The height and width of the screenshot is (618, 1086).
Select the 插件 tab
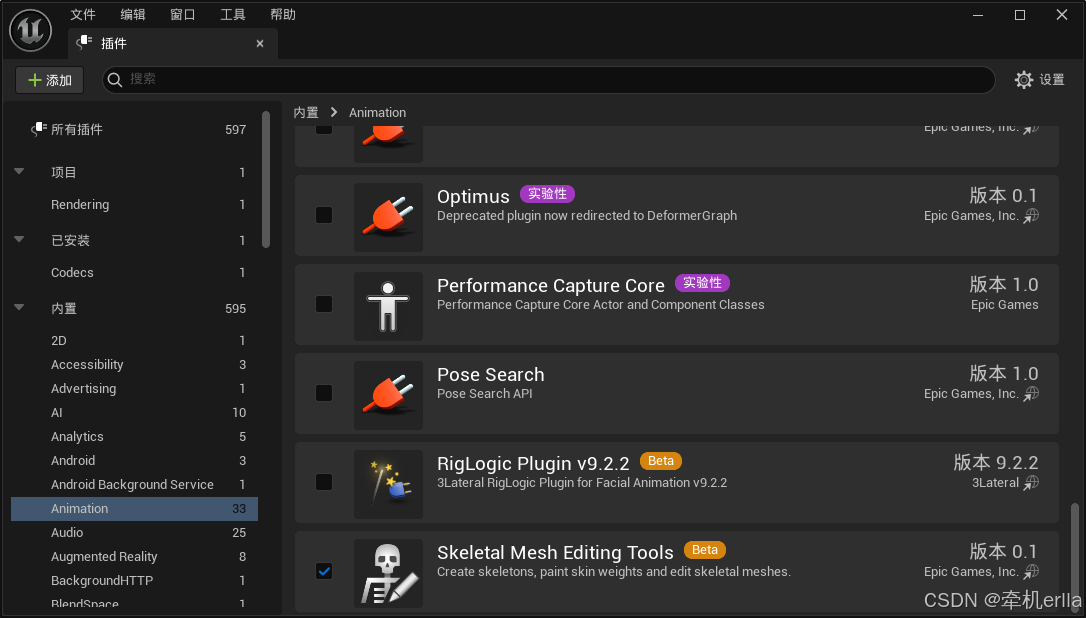[x=173, y=43]
